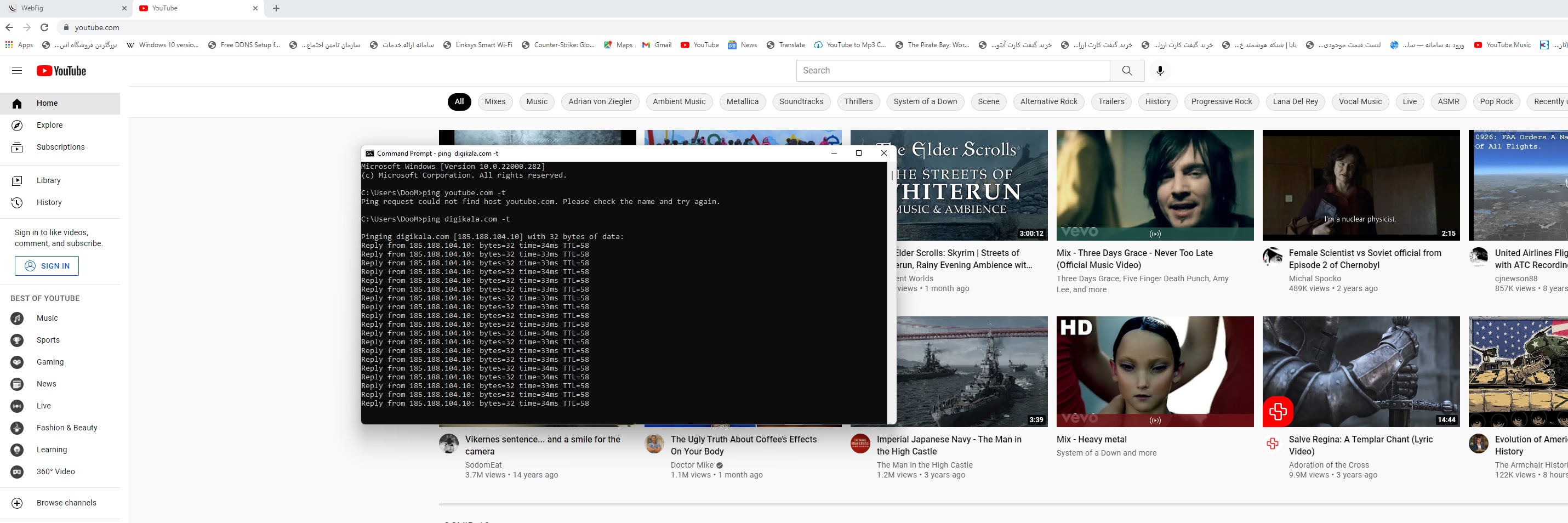
Task: Open History in the sidebar
Action: [60, 203]
